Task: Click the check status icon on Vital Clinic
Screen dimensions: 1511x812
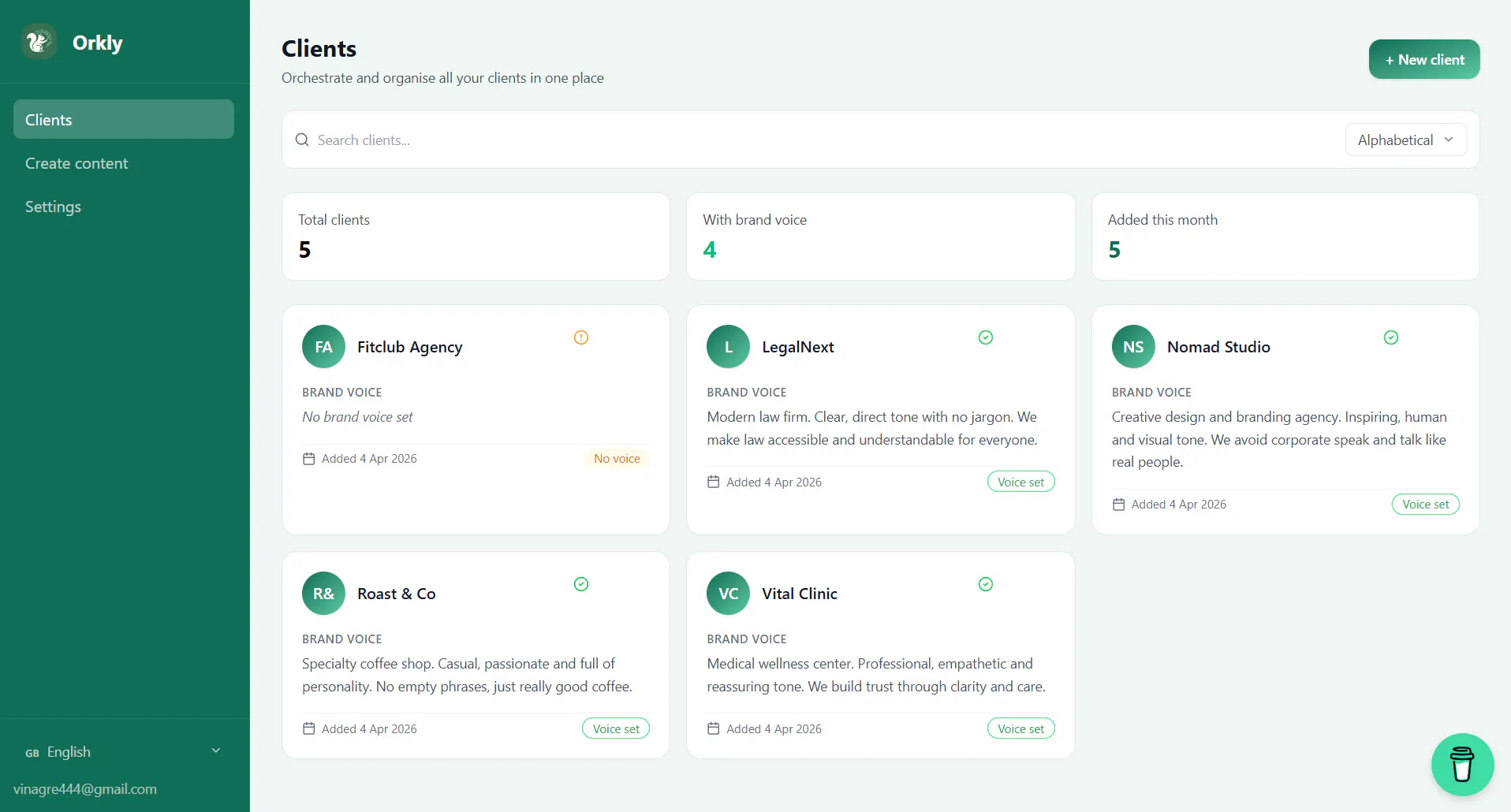Action: pyautogui.click(x=986, y=584)
